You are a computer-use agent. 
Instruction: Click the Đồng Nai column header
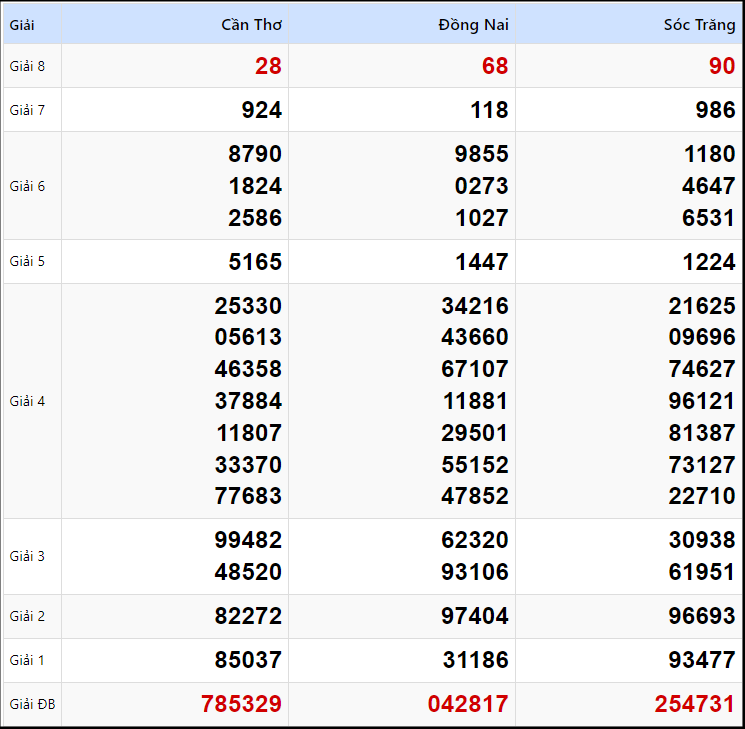[x=473, y=25]
